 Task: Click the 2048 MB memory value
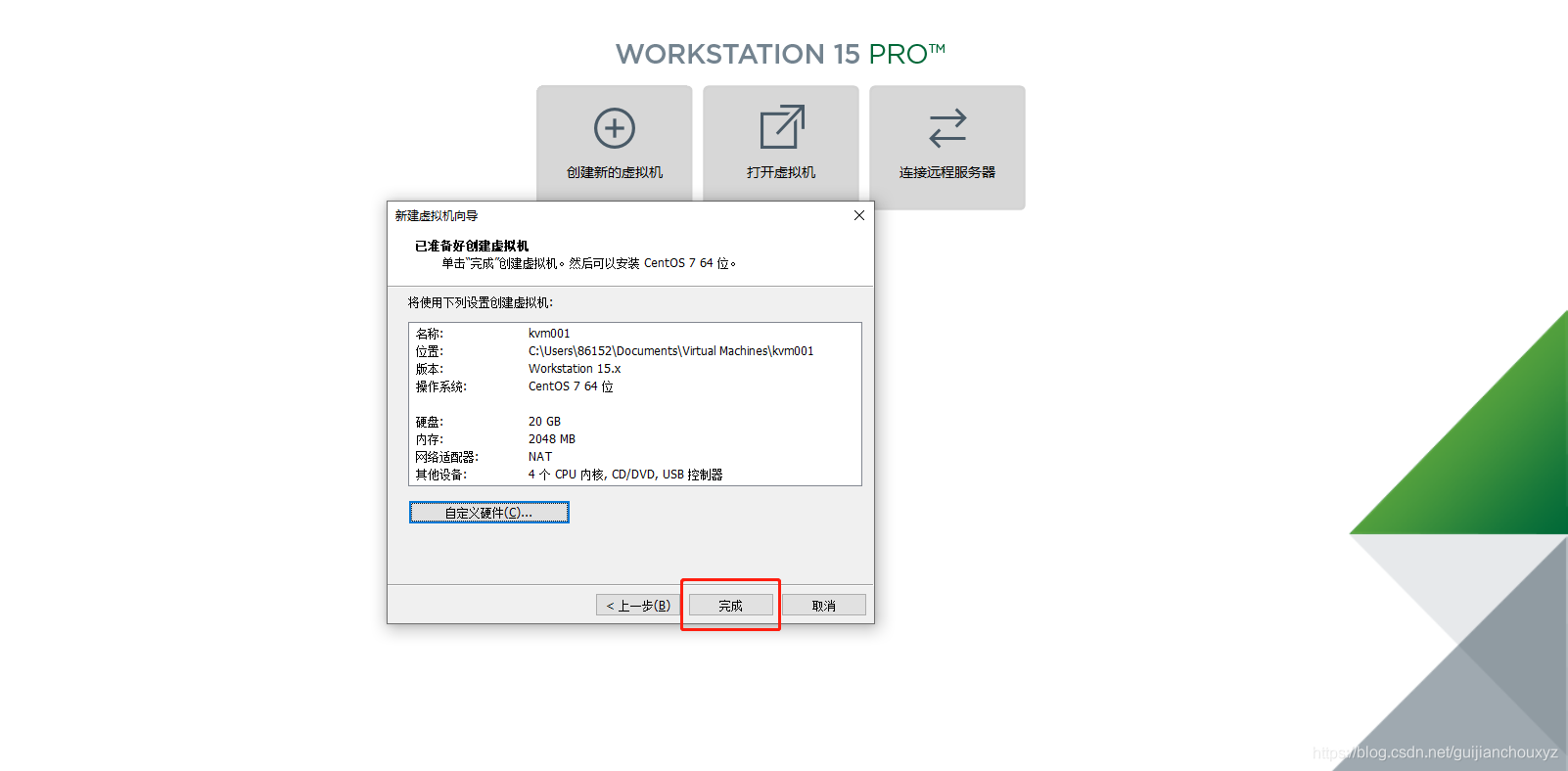click(552, 439)
